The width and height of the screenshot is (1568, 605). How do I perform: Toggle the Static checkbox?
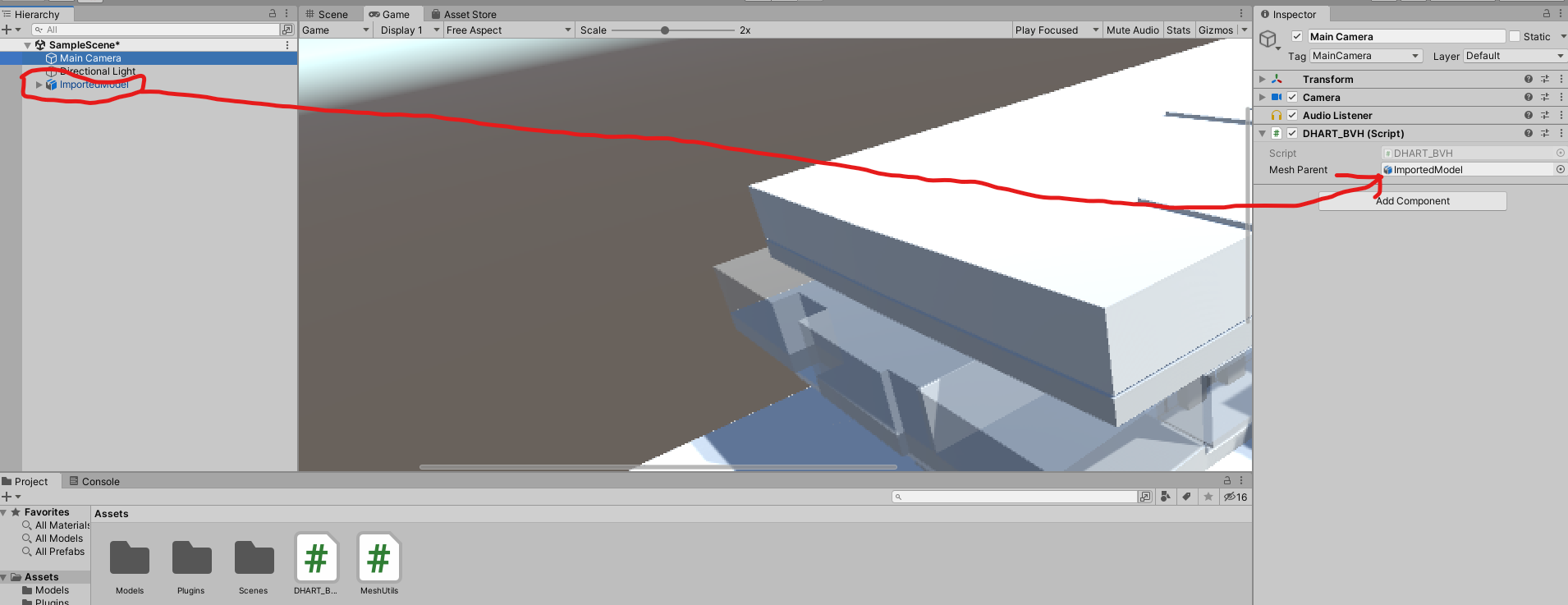tap(1515, 37)
